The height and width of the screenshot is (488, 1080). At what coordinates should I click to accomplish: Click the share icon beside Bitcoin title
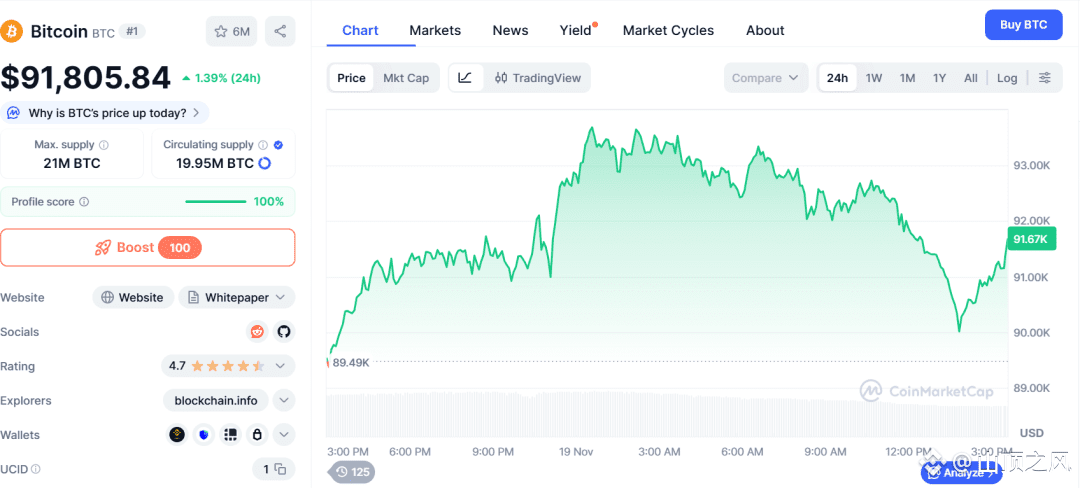click(280, 31)
